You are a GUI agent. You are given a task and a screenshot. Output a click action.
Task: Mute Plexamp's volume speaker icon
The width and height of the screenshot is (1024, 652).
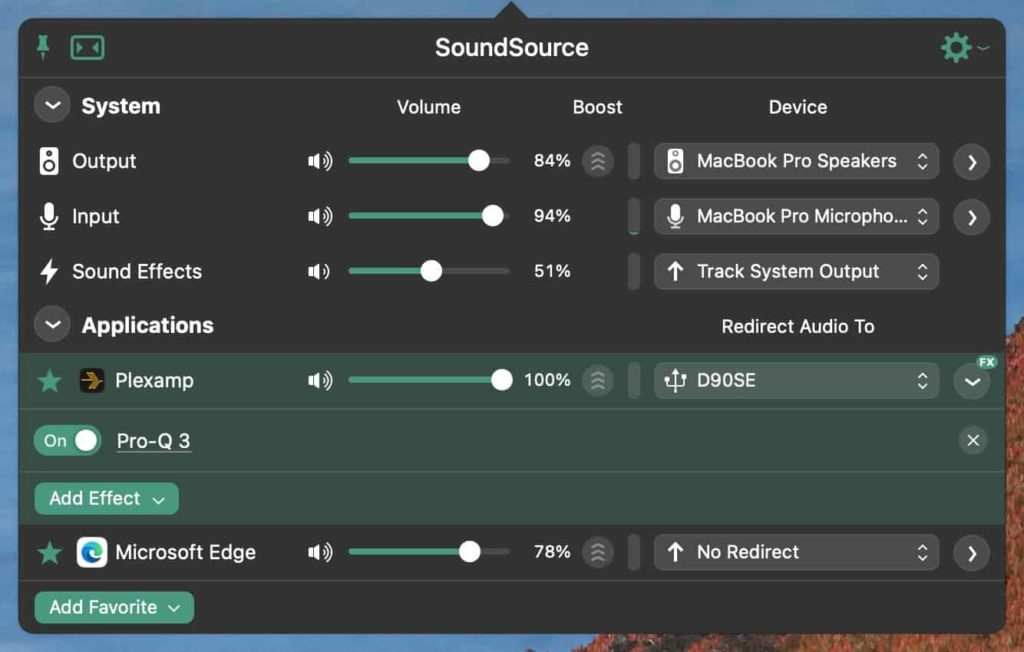click(320, 380)
